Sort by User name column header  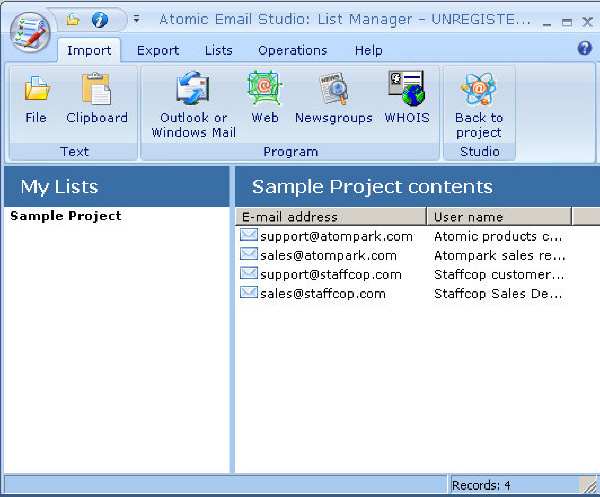pos(499,217)
